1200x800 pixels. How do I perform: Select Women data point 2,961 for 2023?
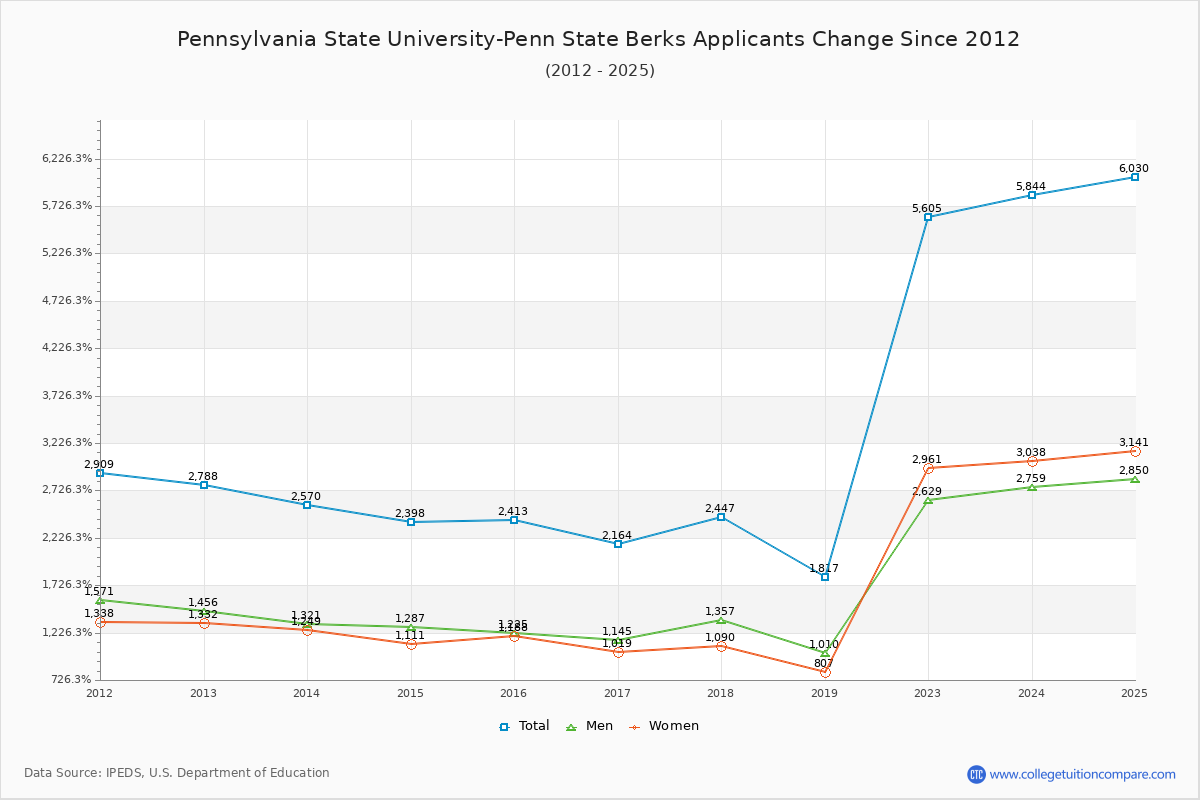click(x=928, y=468)
